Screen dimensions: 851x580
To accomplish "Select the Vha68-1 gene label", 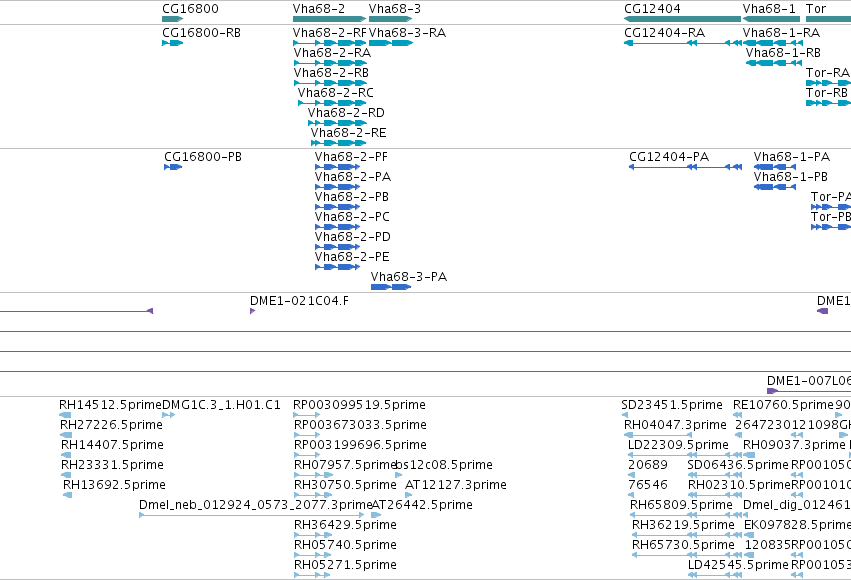I will [x=769, y=9].
